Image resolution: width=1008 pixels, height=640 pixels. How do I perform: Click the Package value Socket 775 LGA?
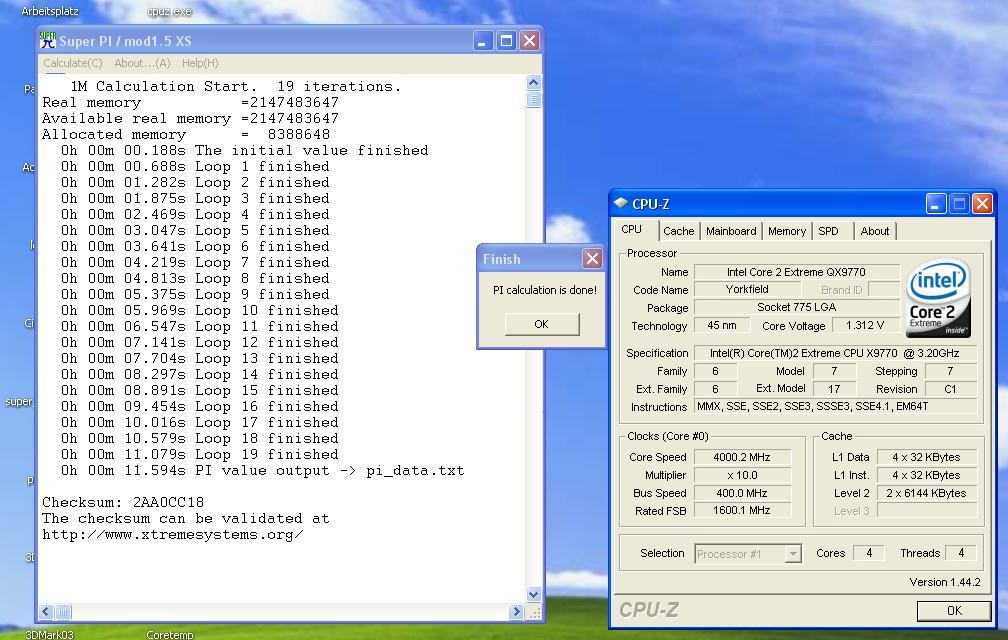click(x=796, y=307)
